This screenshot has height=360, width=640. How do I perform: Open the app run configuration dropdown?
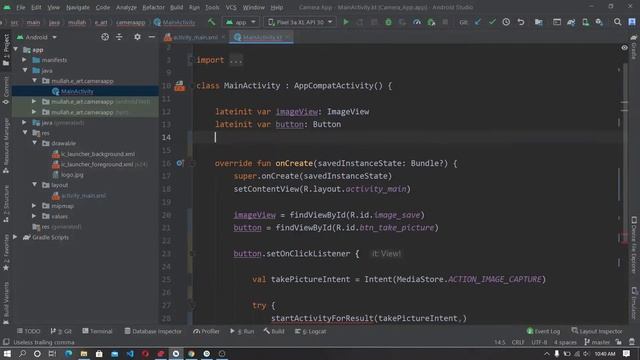point(241,22)
